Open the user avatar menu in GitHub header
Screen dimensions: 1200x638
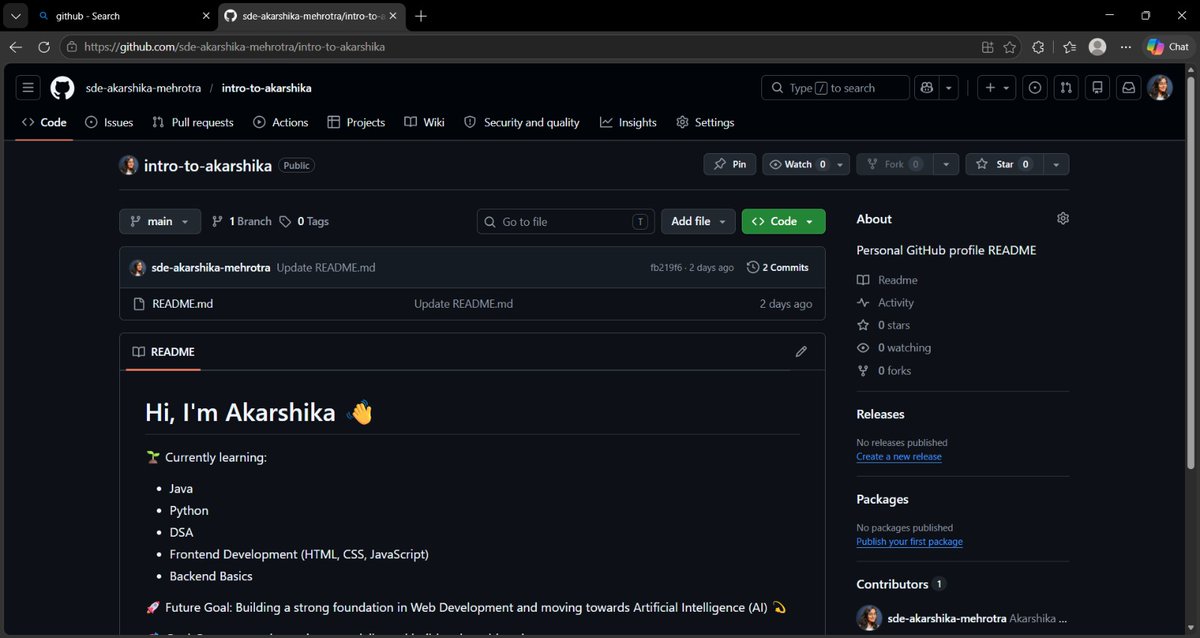coord(1160,88)
